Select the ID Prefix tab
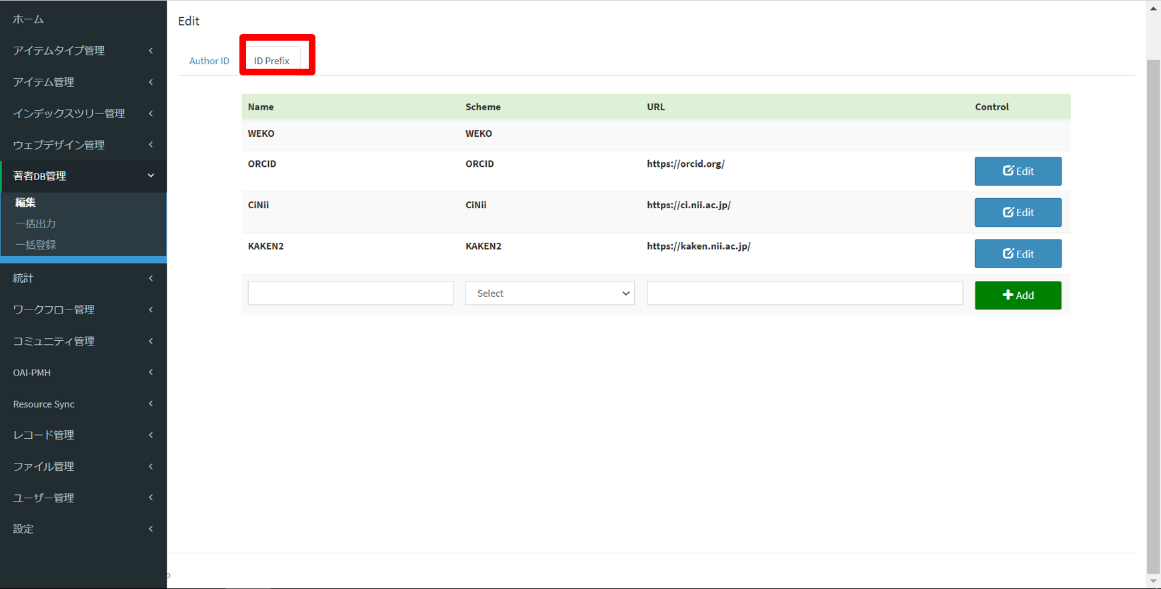The width and height of the screenshot is (1161, 589). 272,61
